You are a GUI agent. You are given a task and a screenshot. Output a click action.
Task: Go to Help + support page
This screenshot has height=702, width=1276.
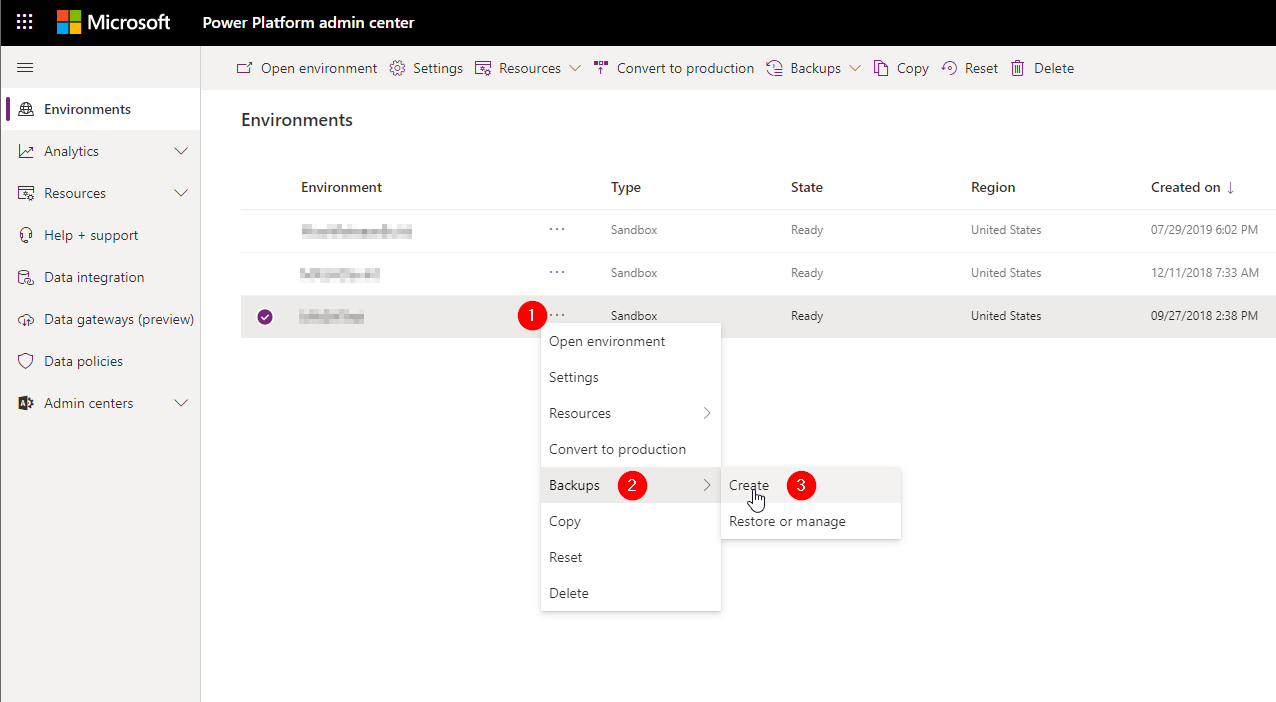(91, 235)
